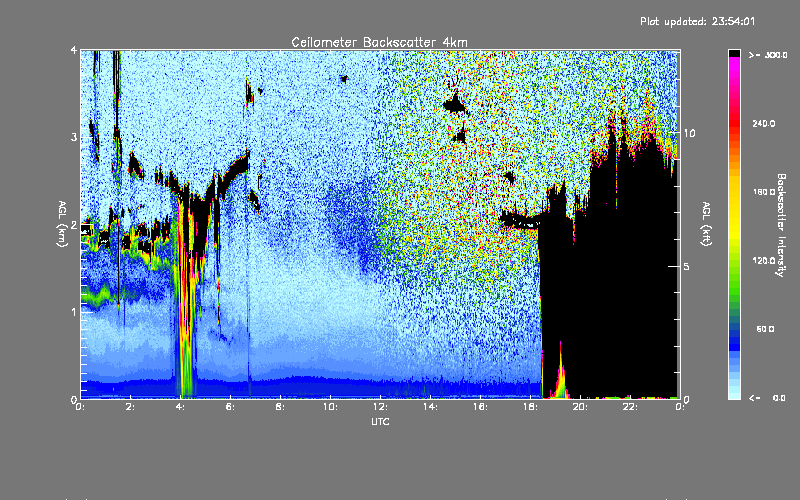Click the '>= 300.0' colorbar label

click(x=768, y=55)
